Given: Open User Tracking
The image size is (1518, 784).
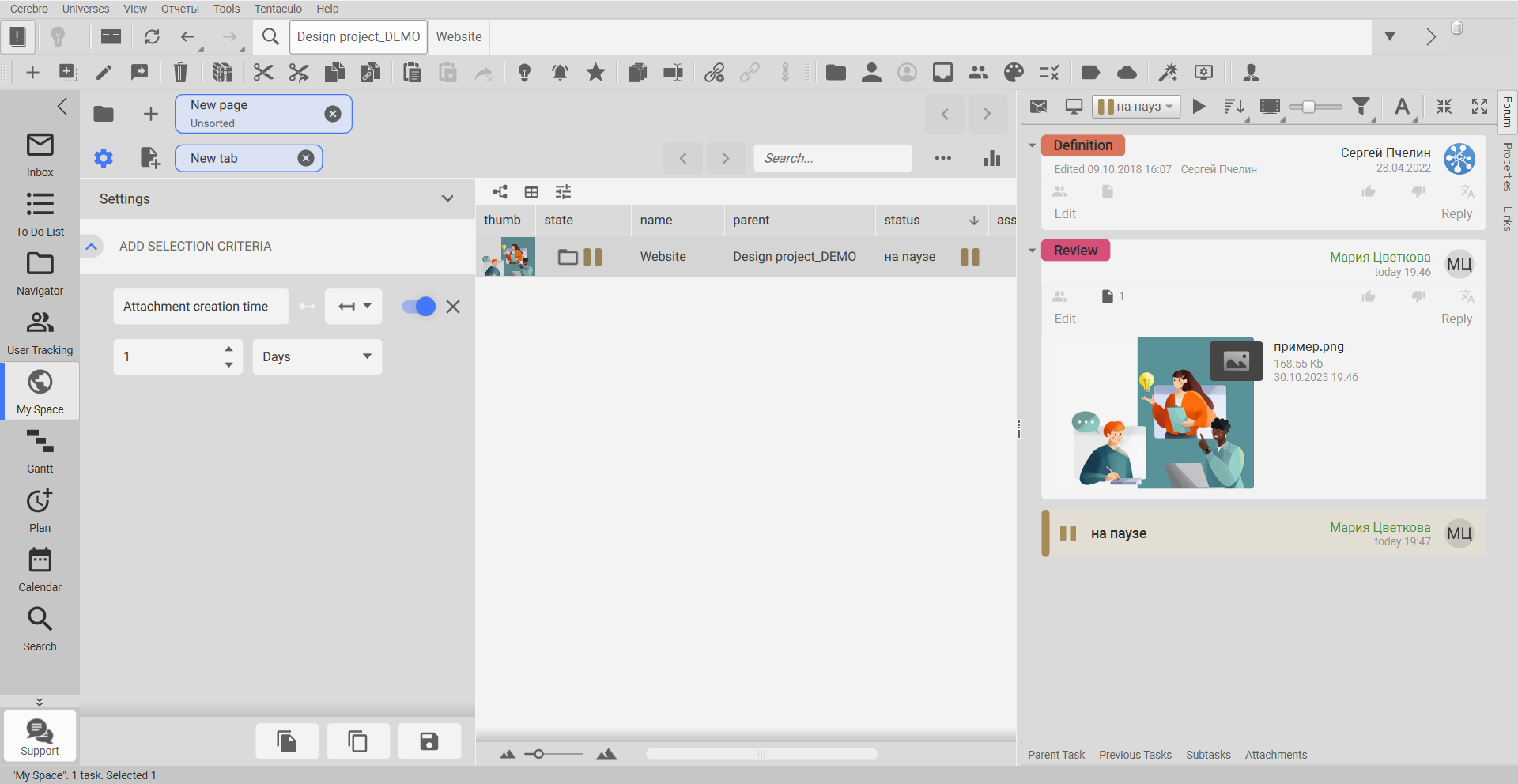Looking at the screenshot, I should (x=40, y=333).
